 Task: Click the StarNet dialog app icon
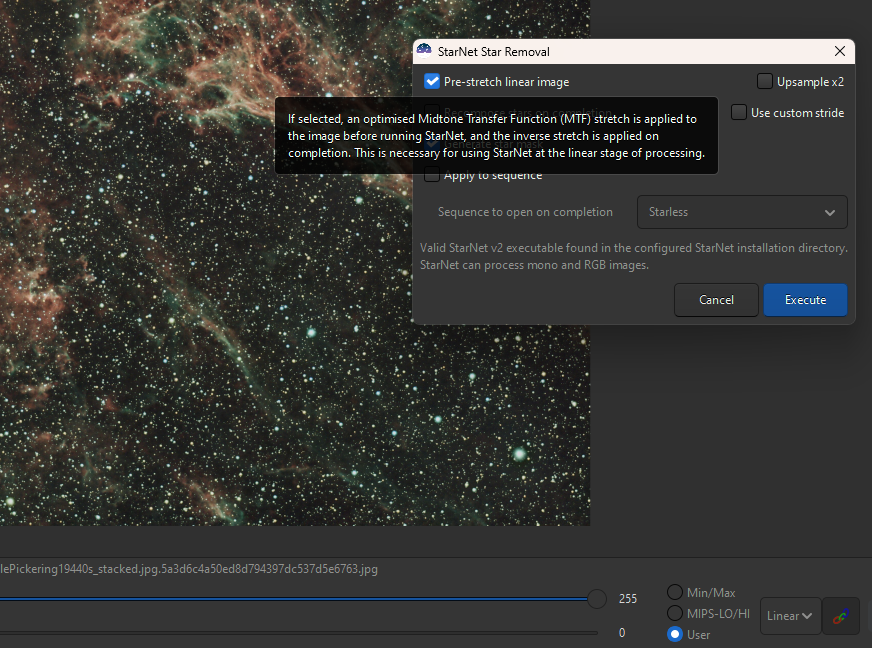424,51
